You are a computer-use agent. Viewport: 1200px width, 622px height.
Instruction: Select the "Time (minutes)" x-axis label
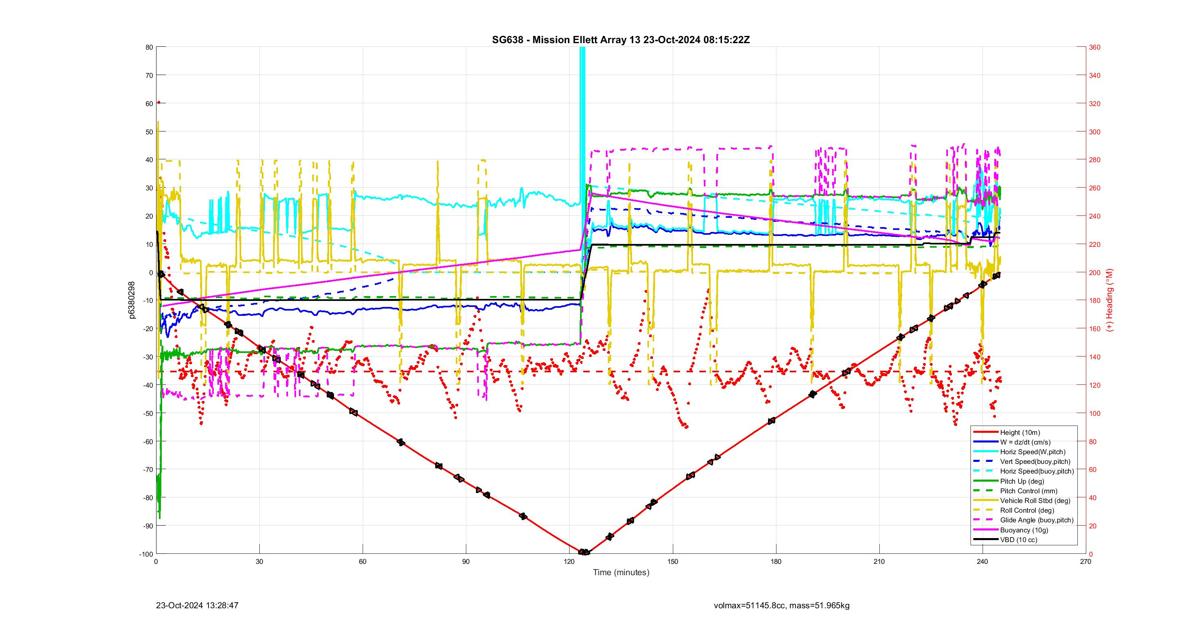tap(621, 573)
